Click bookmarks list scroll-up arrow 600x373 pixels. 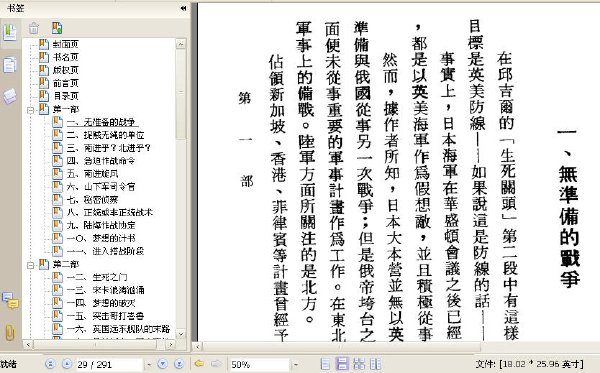(x=181, y=44)
